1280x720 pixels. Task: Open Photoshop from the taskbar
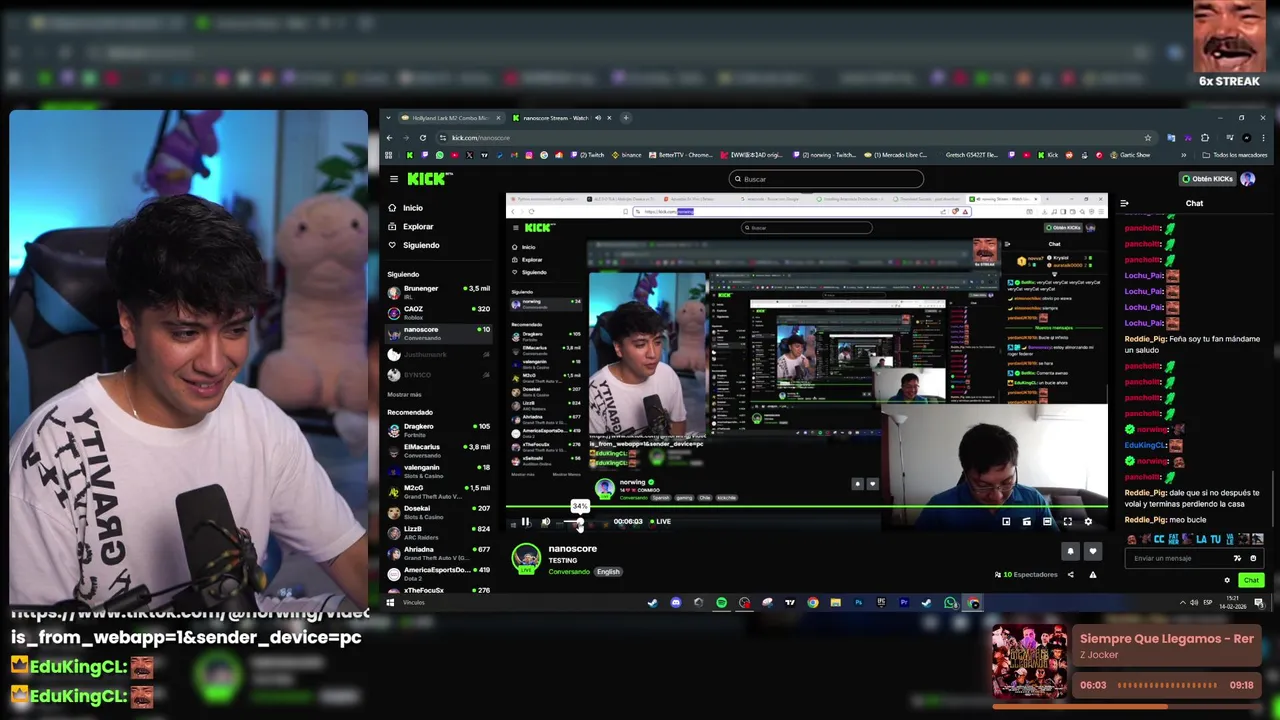[858, 603]
